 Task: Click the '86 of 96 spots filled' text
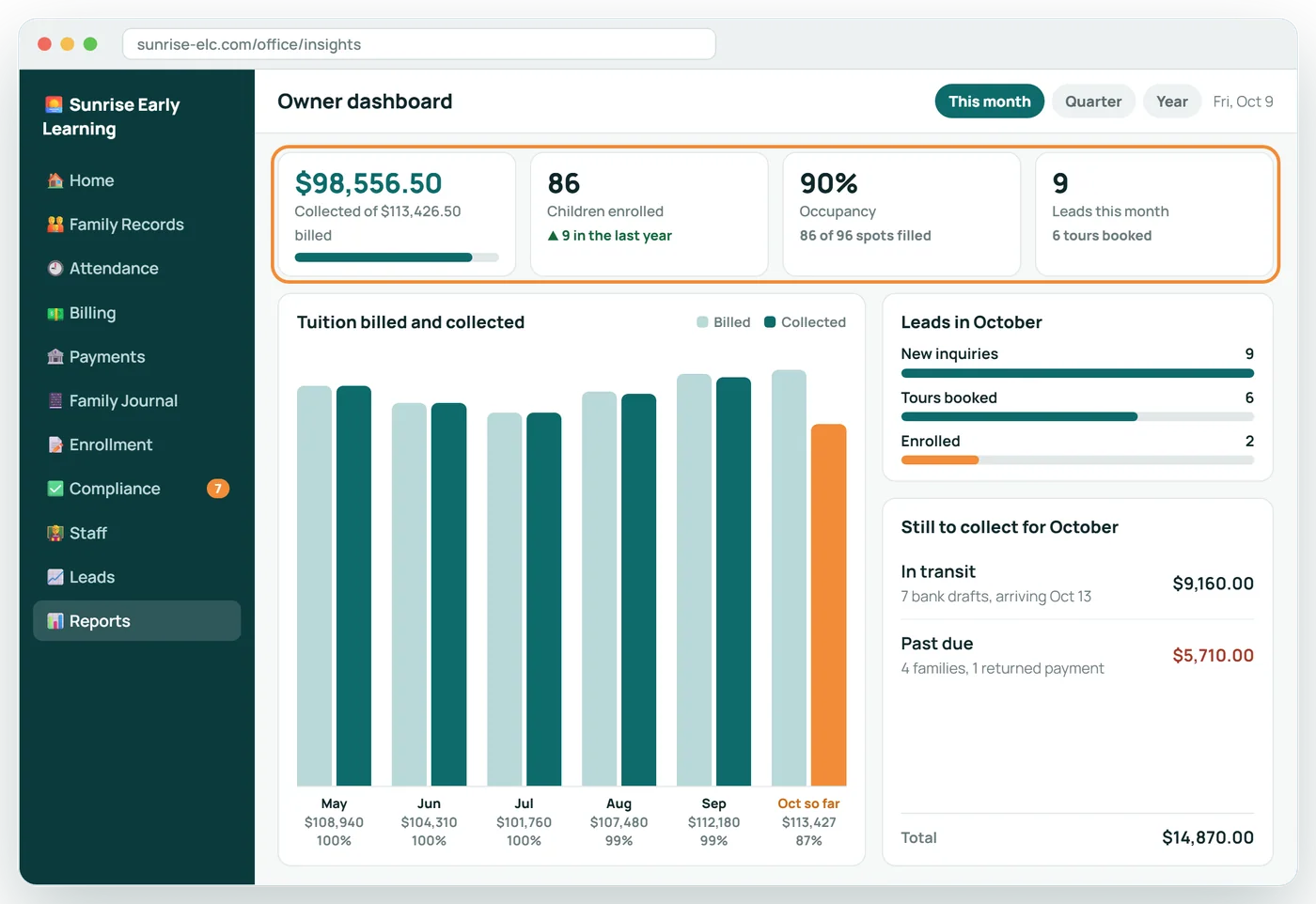pos(865,236)
